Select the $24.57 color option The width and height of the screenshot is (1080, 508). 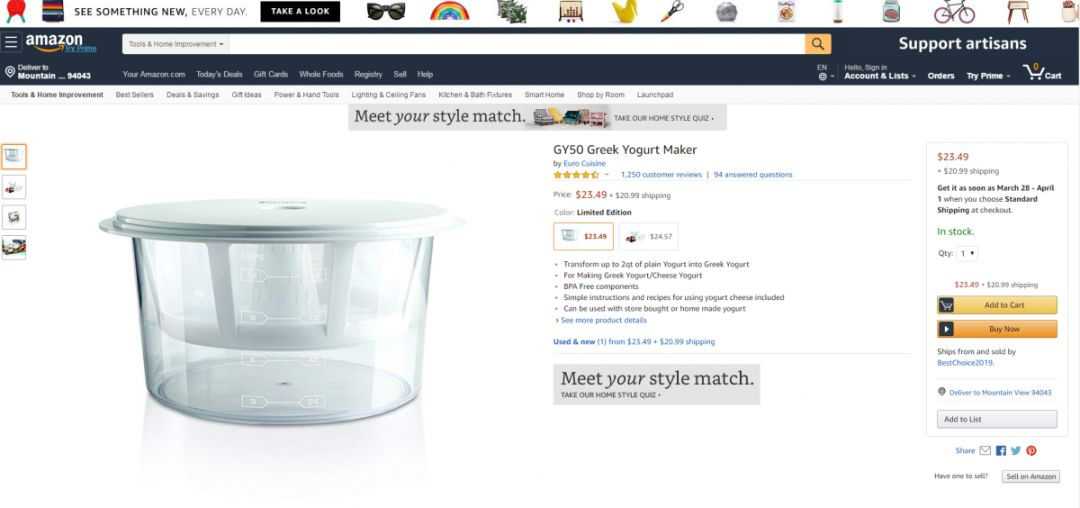[648, 236]
